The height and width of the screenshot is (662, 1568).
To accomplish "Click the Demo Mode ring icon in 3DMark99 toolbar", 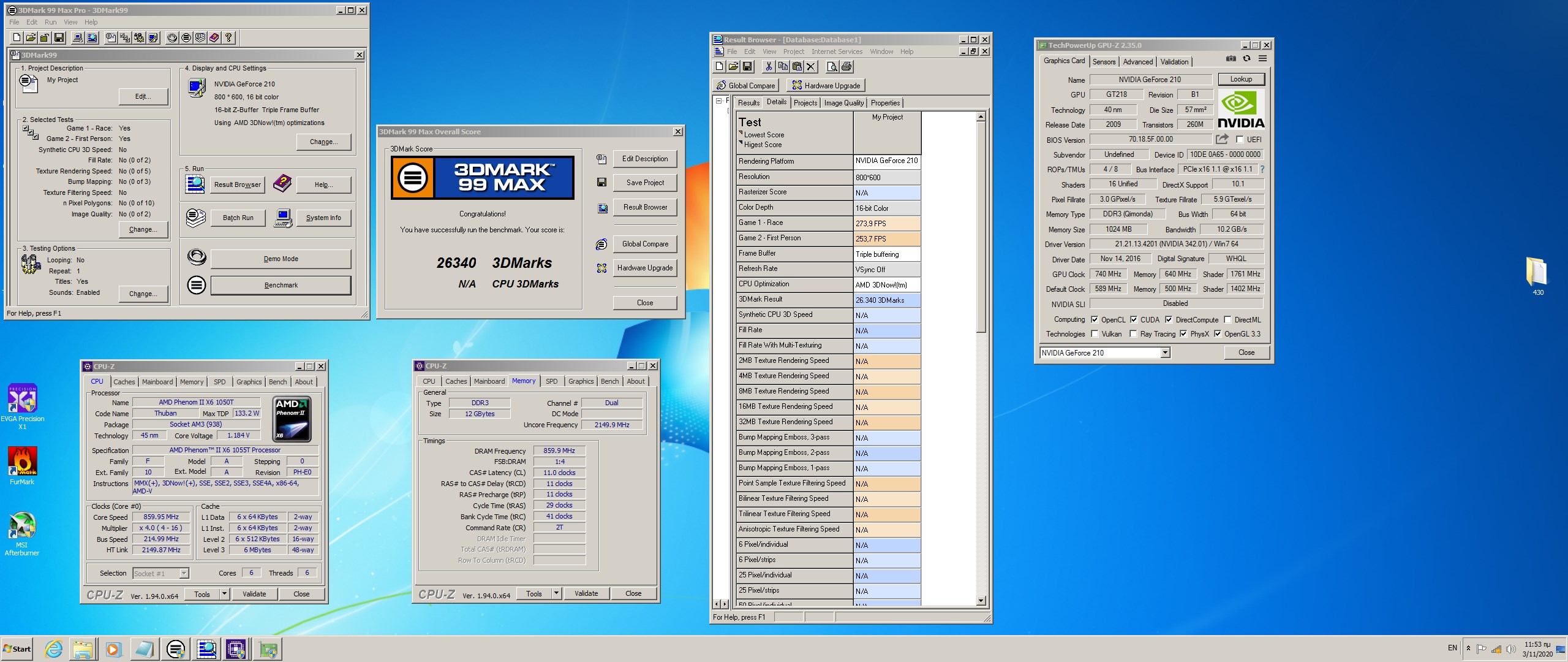I will [172, 38].
